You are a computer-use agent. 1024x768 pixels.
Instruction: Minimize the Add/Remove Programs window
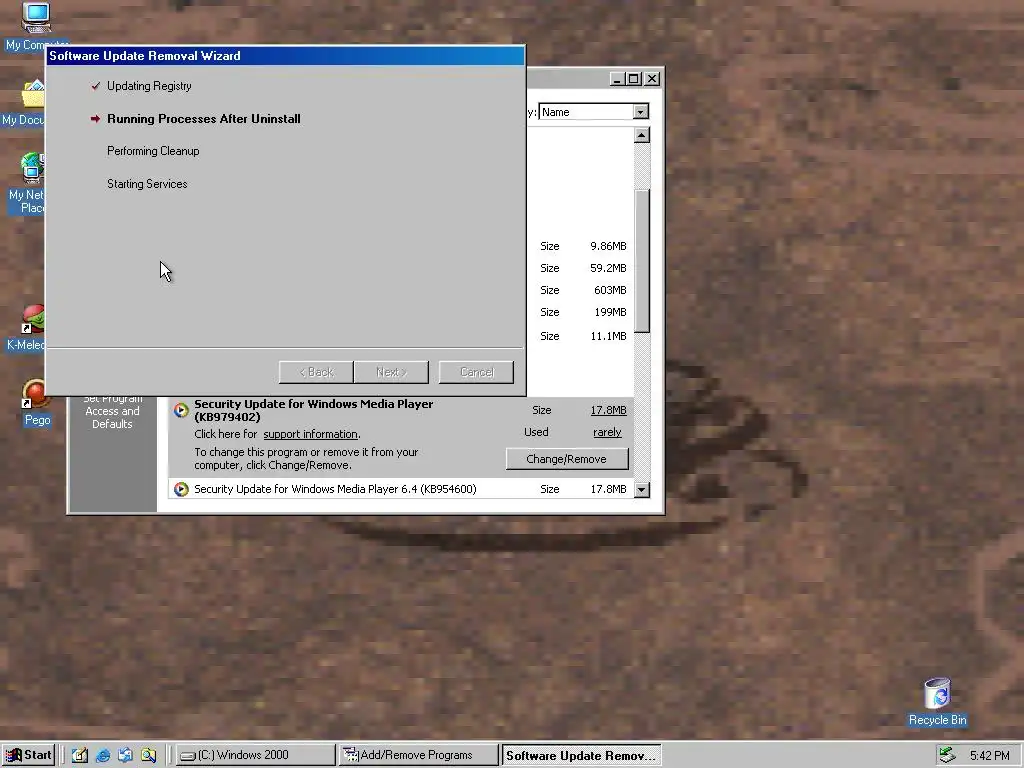point(616,79)
